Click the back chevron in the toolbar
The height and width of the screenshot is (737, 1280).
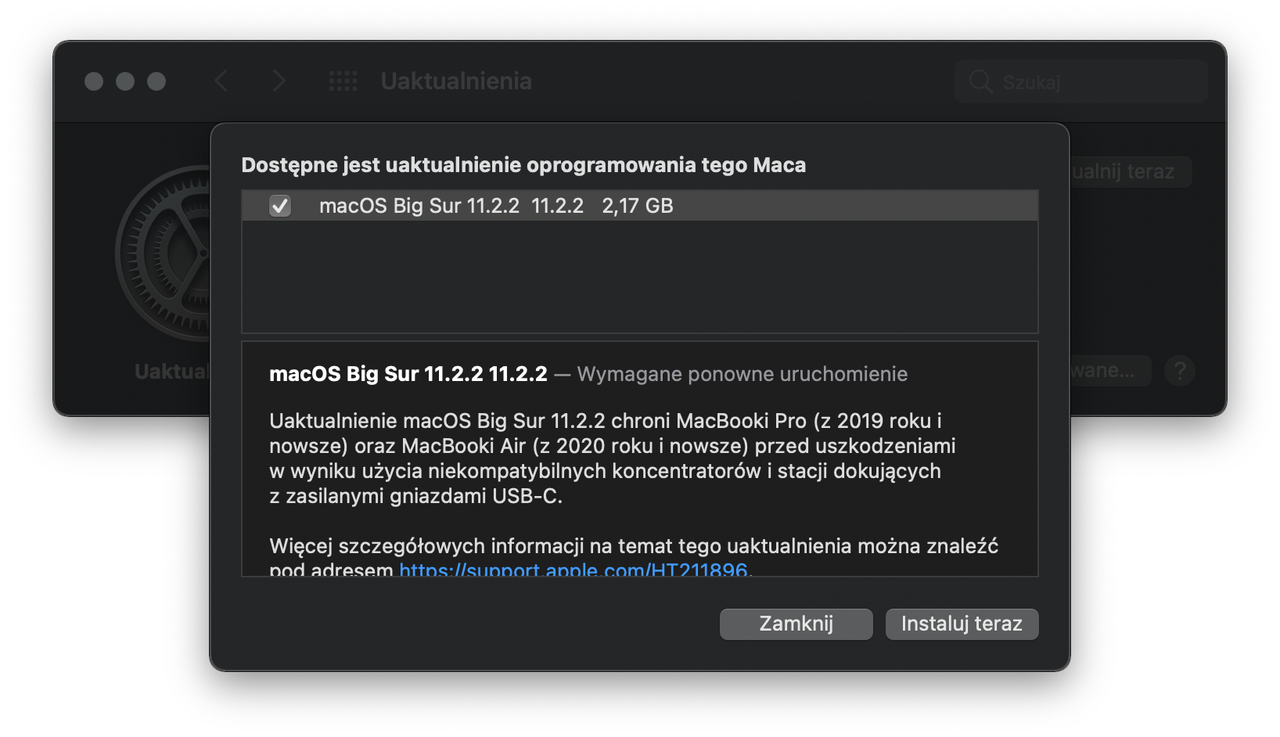coord(221,81)
